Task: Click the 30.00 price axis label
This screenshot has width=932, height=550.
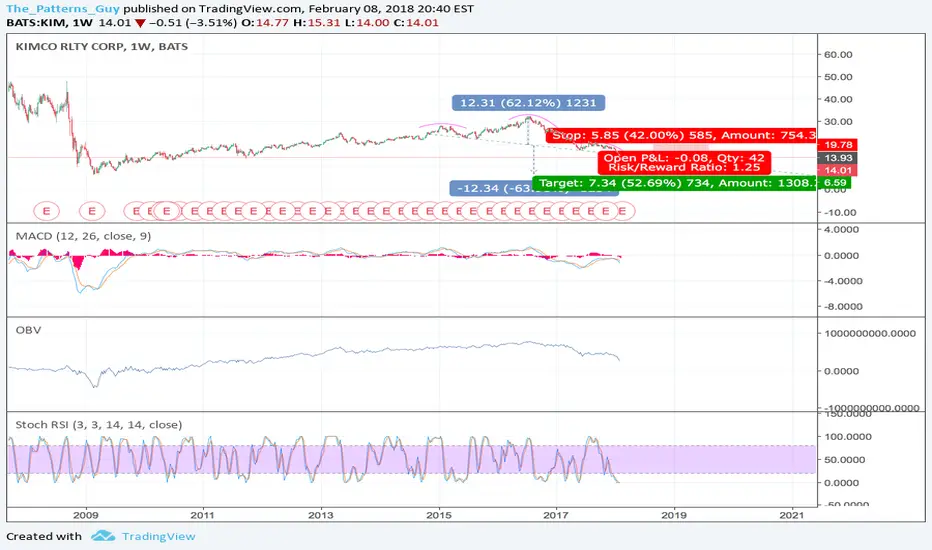Action: click(838, 122)
